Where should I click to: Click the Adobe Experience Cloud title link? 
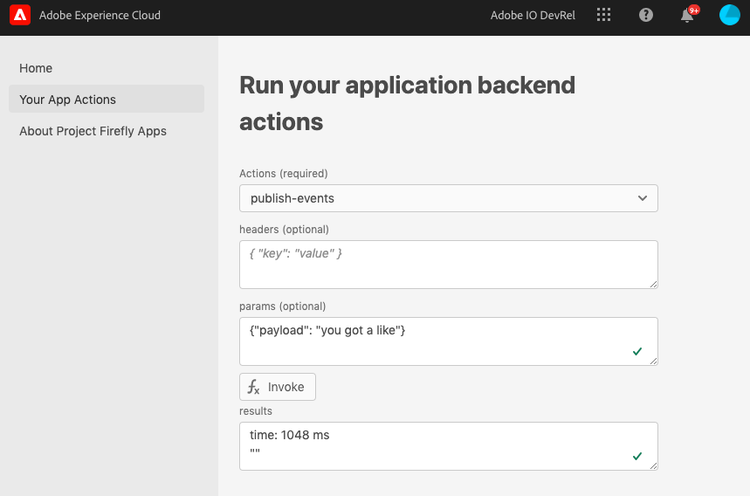(x=100, y=16)
